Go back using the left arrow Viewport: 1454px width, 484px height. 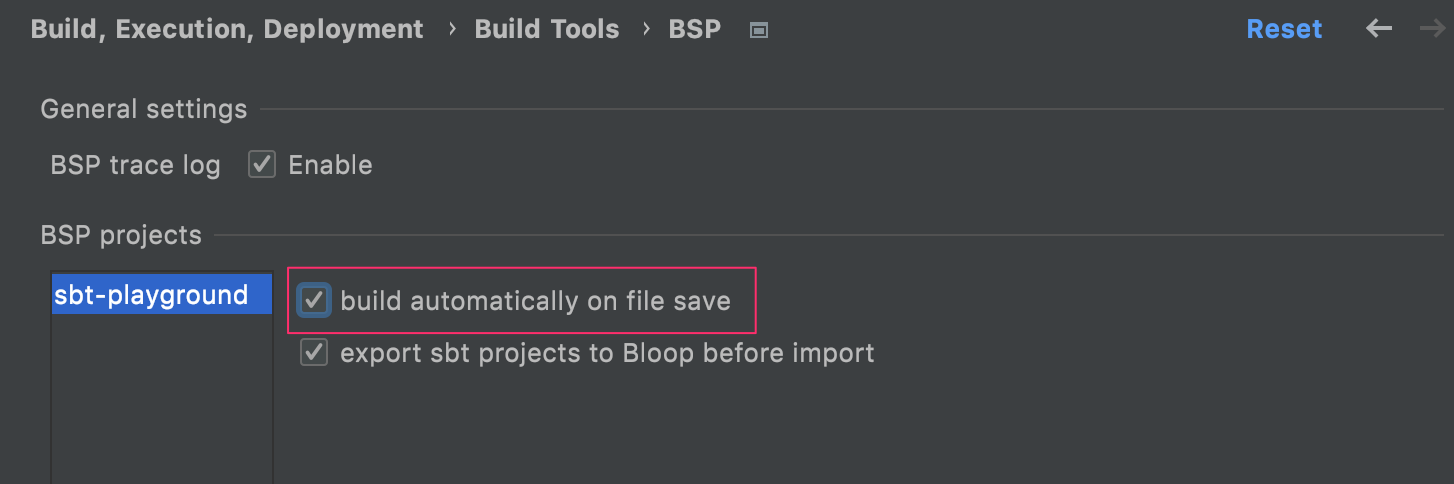point(1379,29)
